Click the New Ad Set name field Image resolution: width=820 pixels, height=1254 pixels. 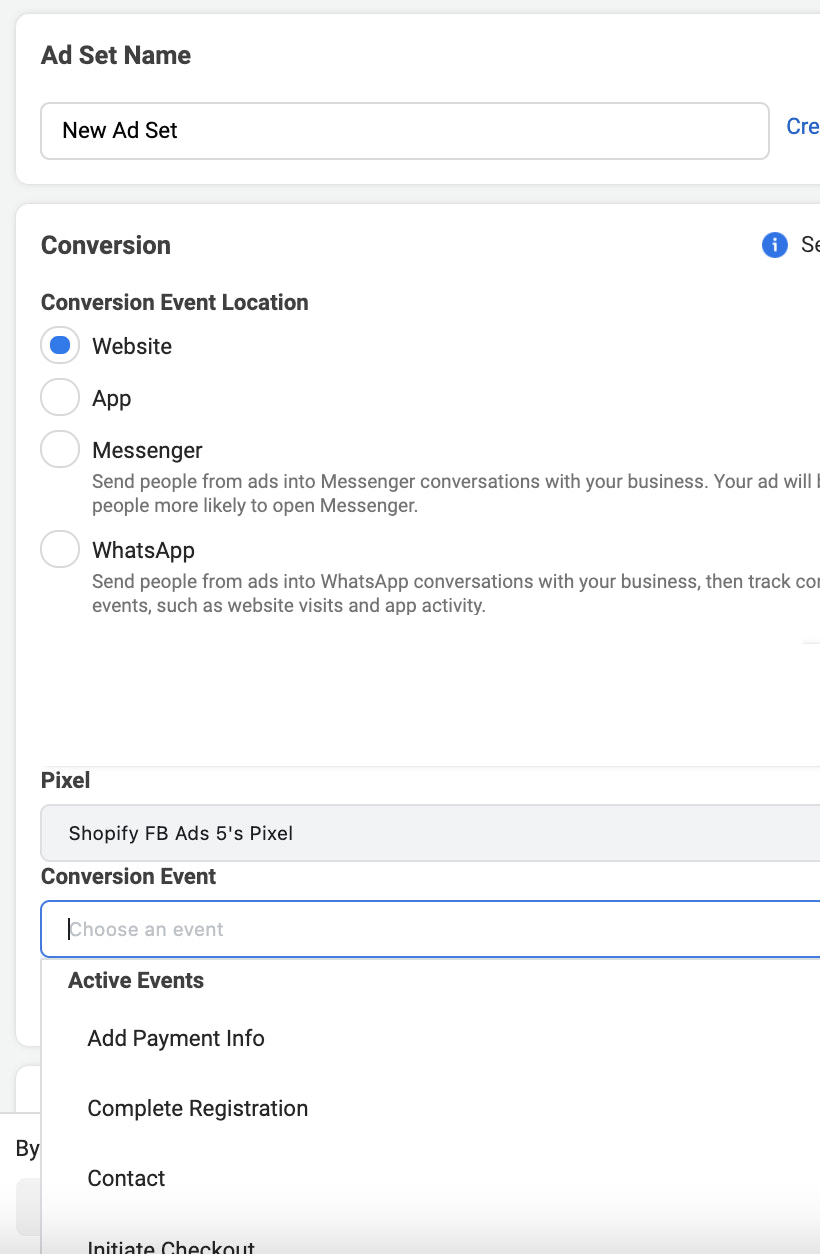pyautogui.click(x=404, y=131)
